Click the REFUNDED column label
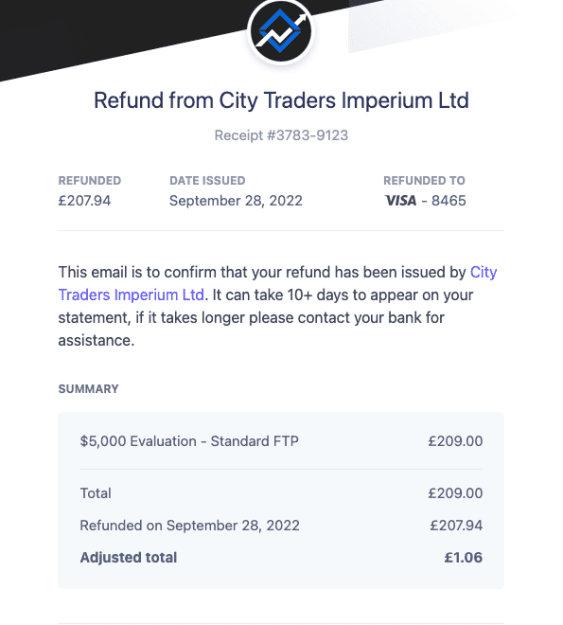 (90, 181)
